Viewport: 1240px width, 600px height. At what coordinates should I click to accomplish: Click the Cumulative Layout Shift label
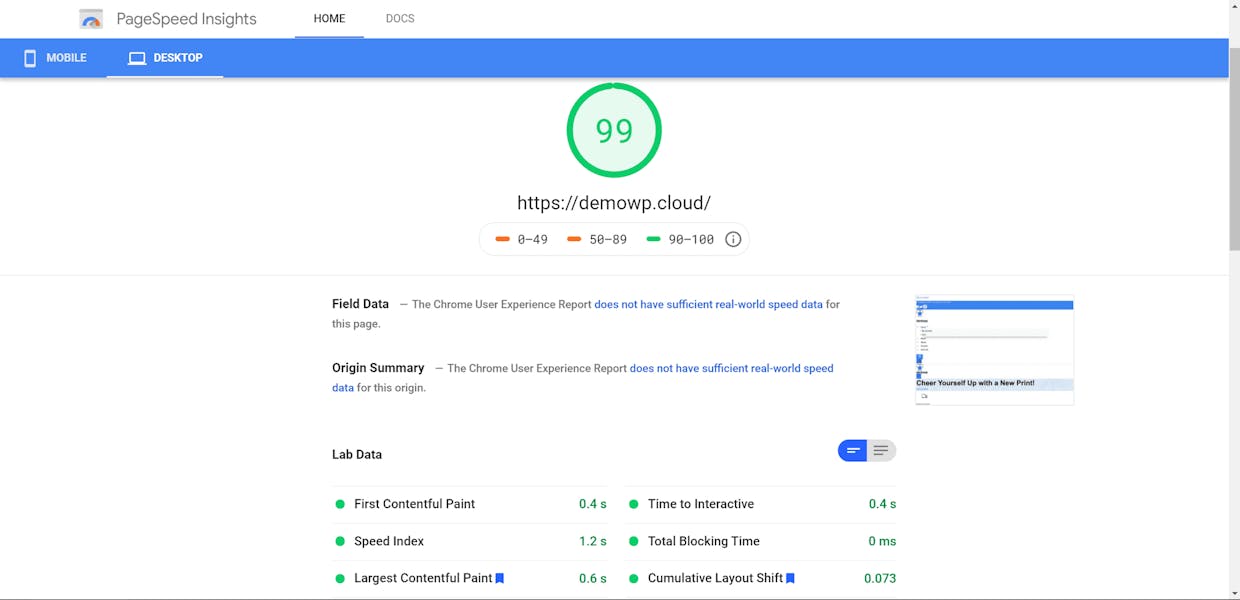pyautogui.click(x=715, y=578)
